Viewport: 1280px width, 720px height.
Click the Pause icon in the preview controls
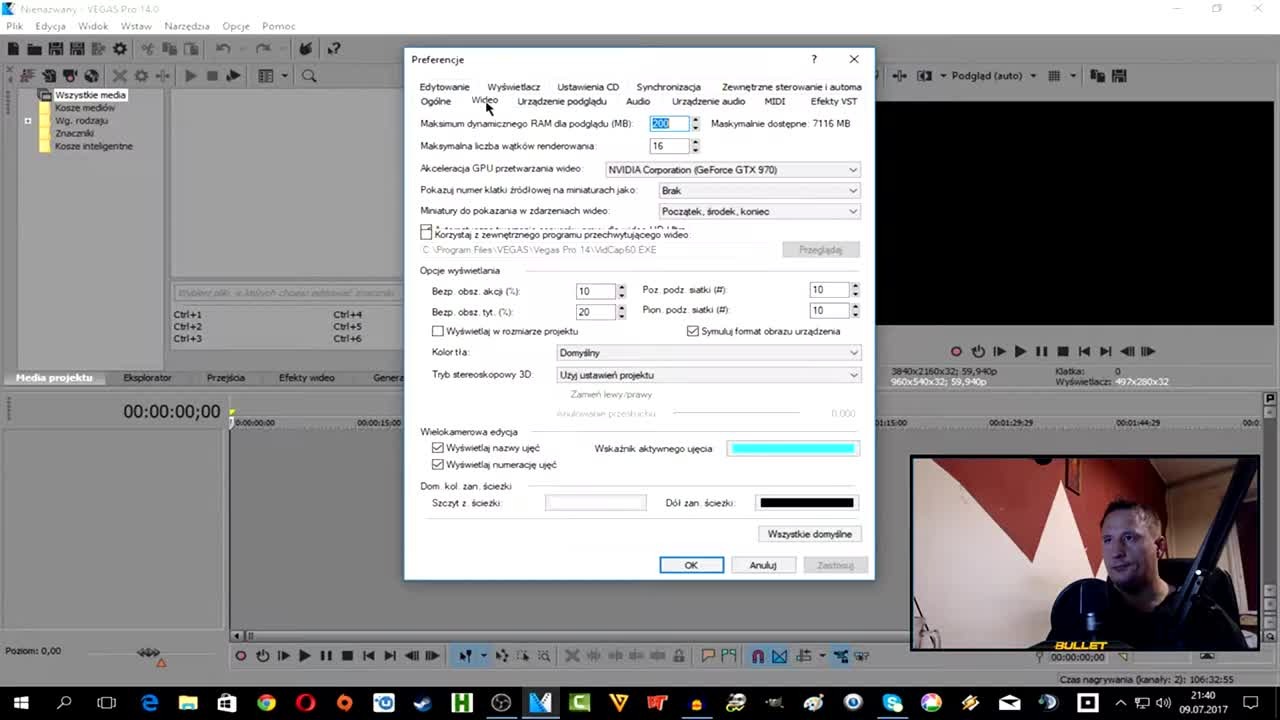[1041, 351]
